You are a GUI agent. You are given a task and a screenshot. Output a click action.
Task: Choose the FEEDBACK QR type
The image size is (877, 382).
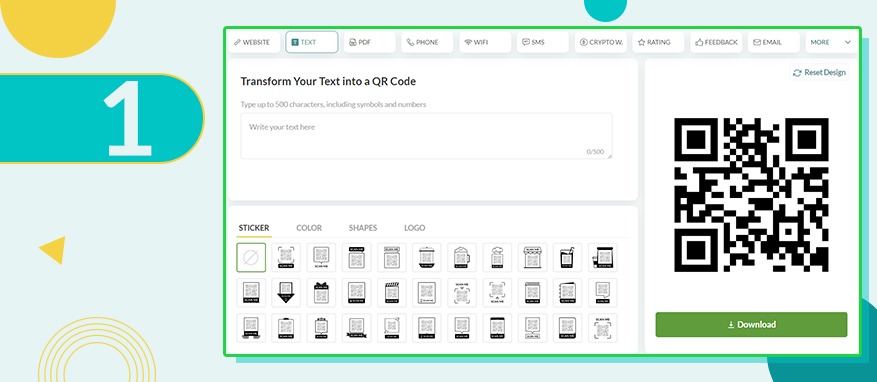(x=716, y=42)
